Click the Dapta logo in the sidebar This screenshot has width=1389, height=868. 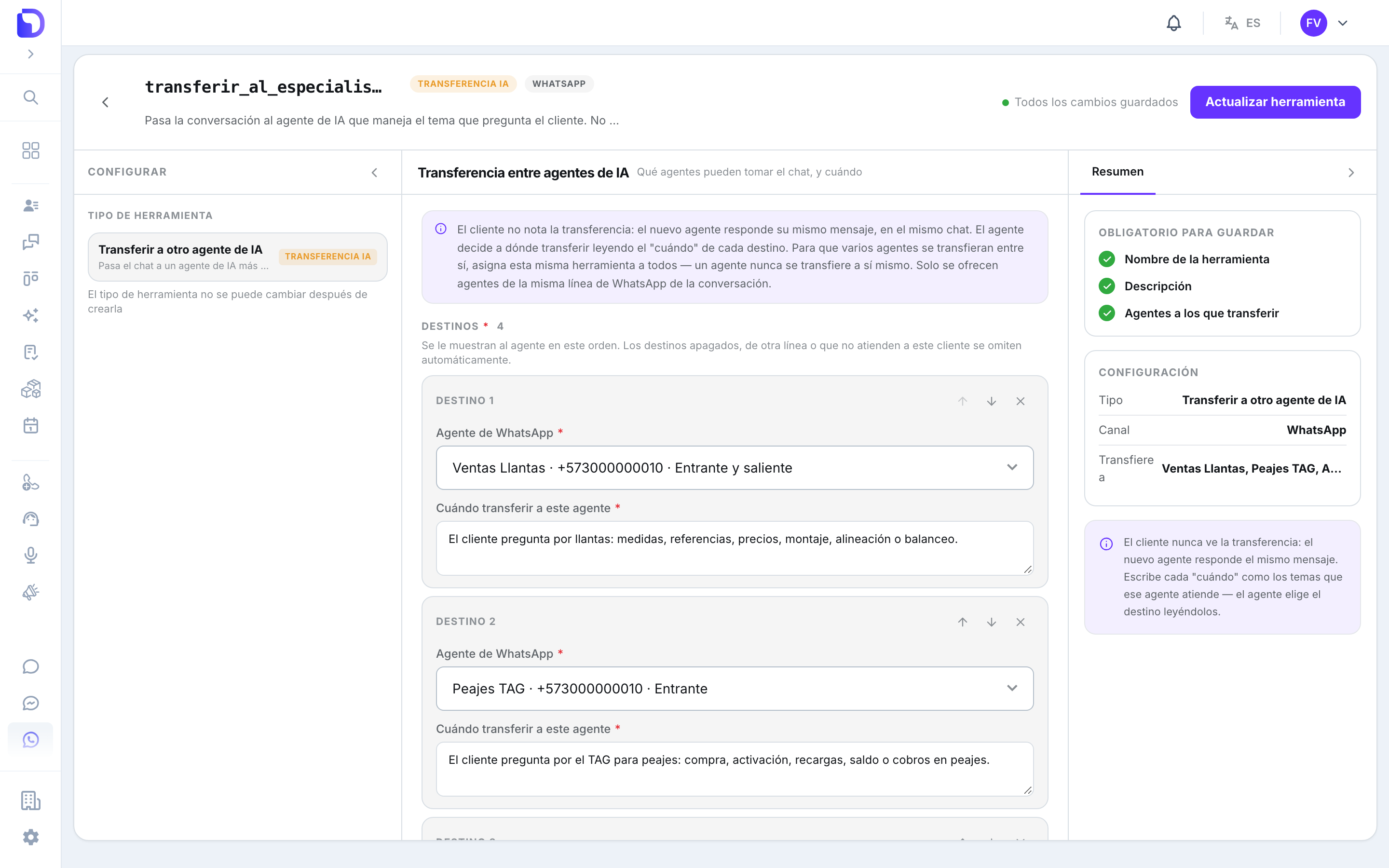tap(30, 23)
